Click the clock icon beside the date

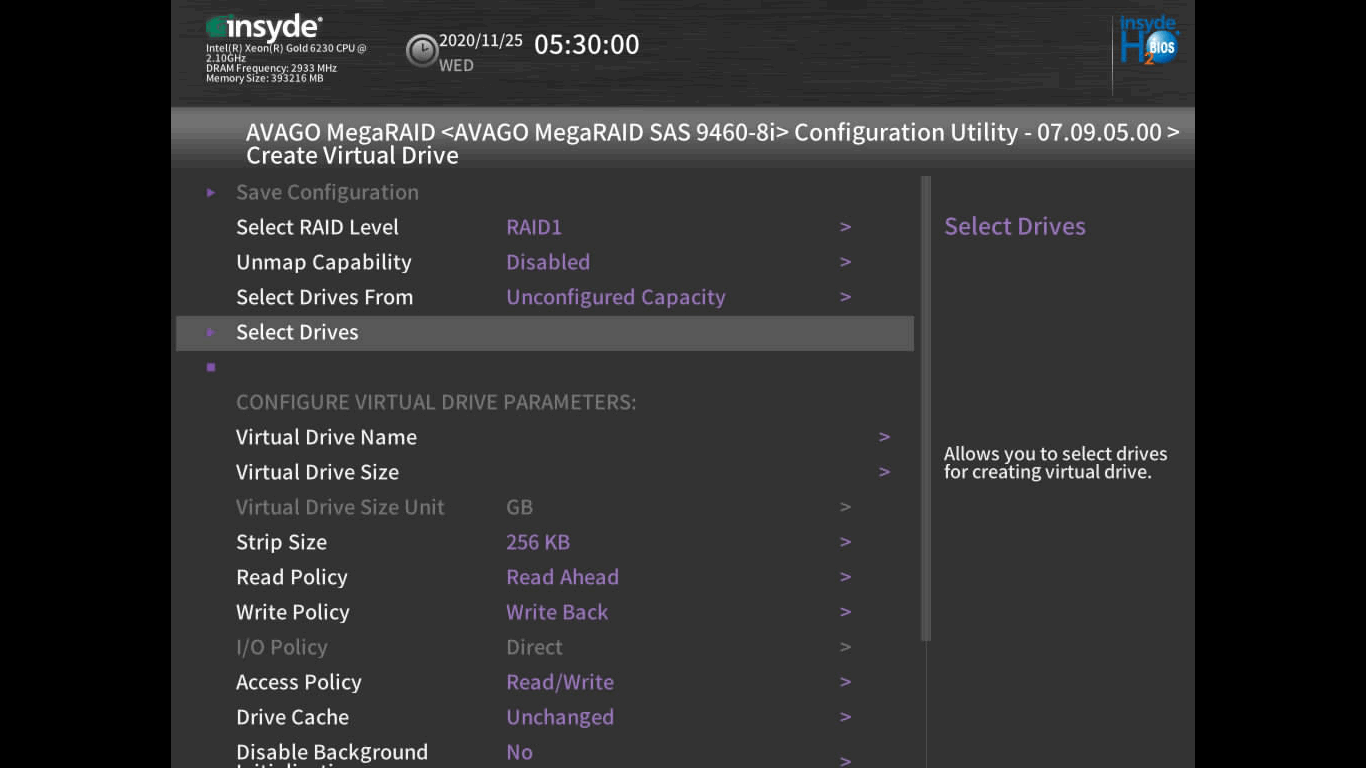point(421,50)
